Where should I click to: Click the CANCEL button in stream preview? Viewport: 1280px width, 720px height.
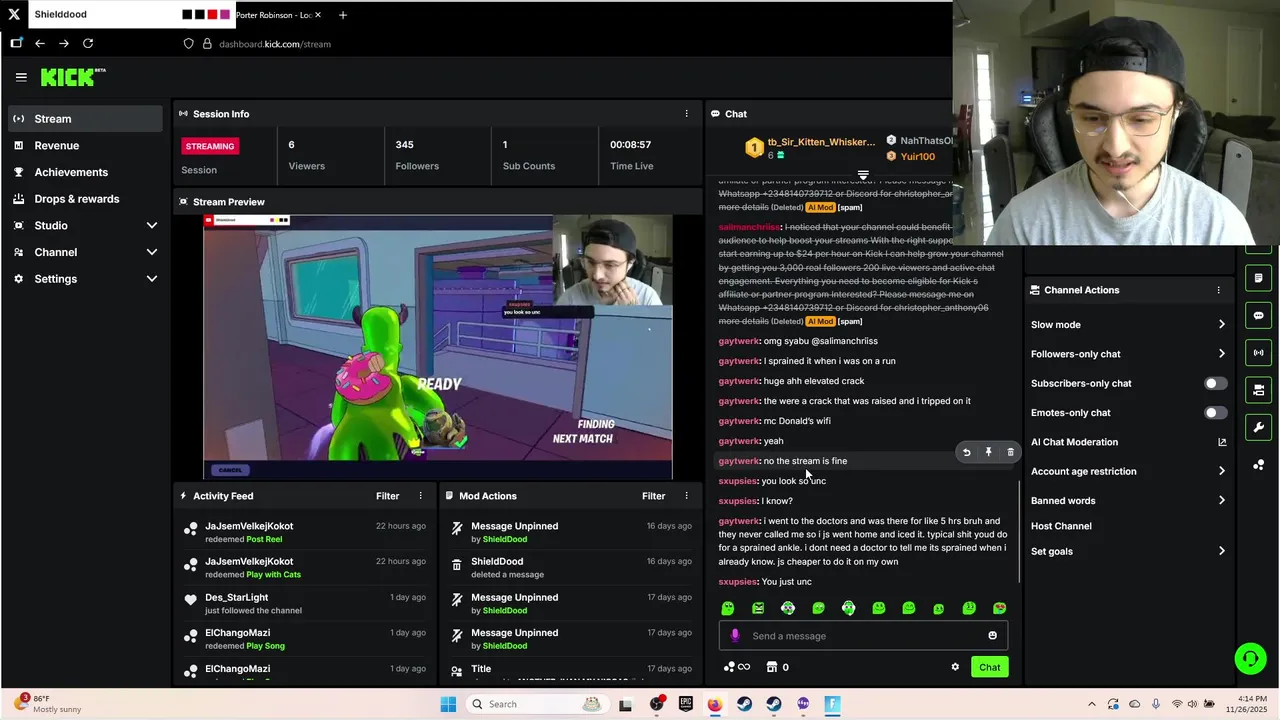click(x=231, y=470)
